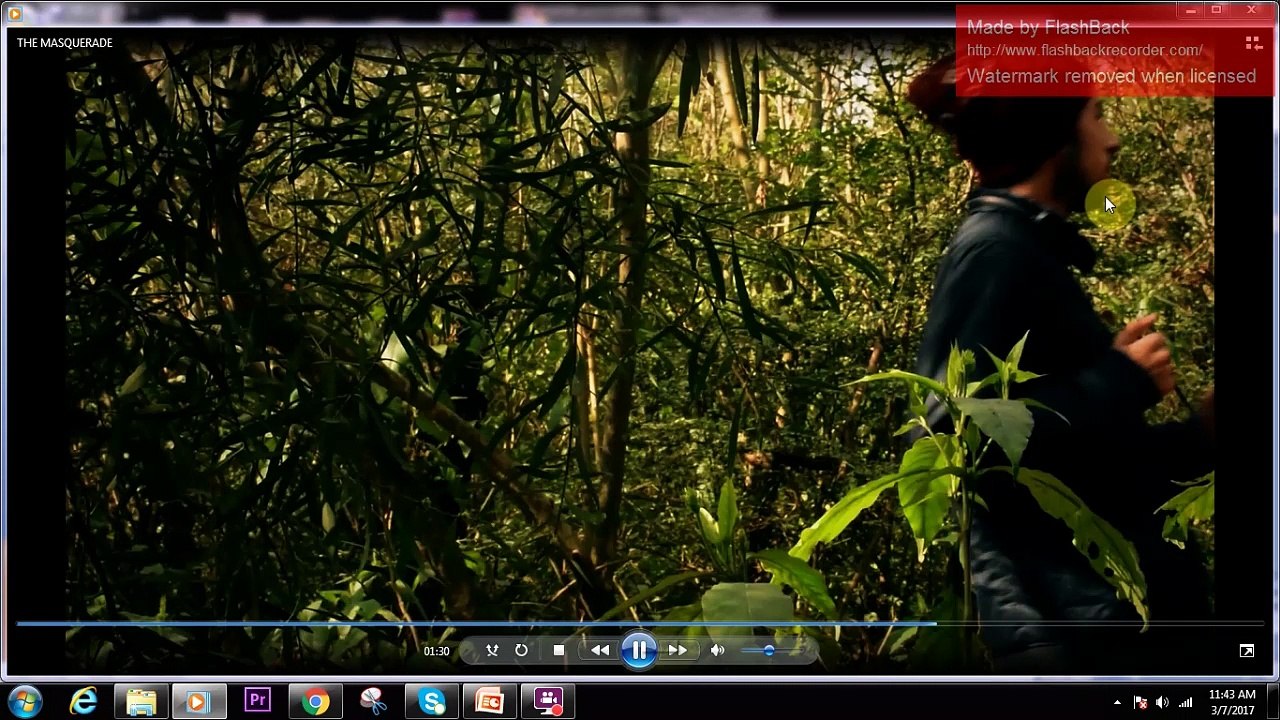Minimize the media player window

[x=1190, y=10]
